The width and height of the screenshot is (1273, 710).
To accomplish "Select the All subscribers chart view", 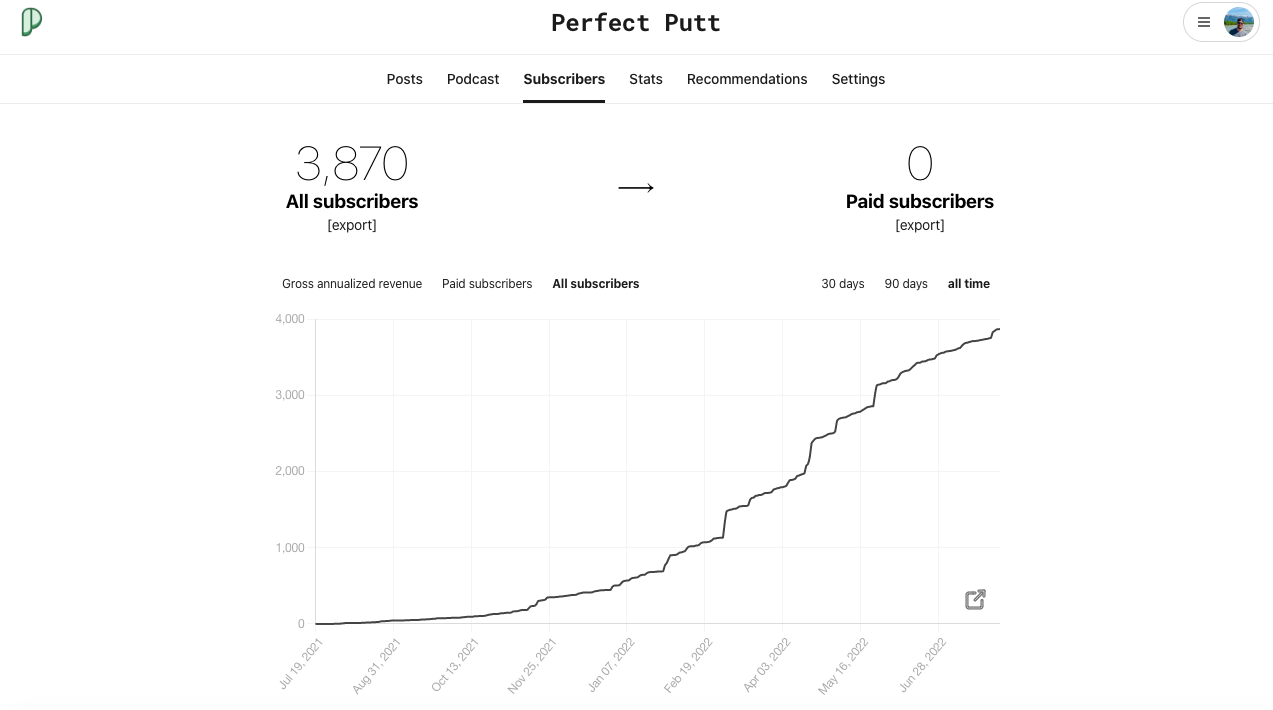I will 596,284.
